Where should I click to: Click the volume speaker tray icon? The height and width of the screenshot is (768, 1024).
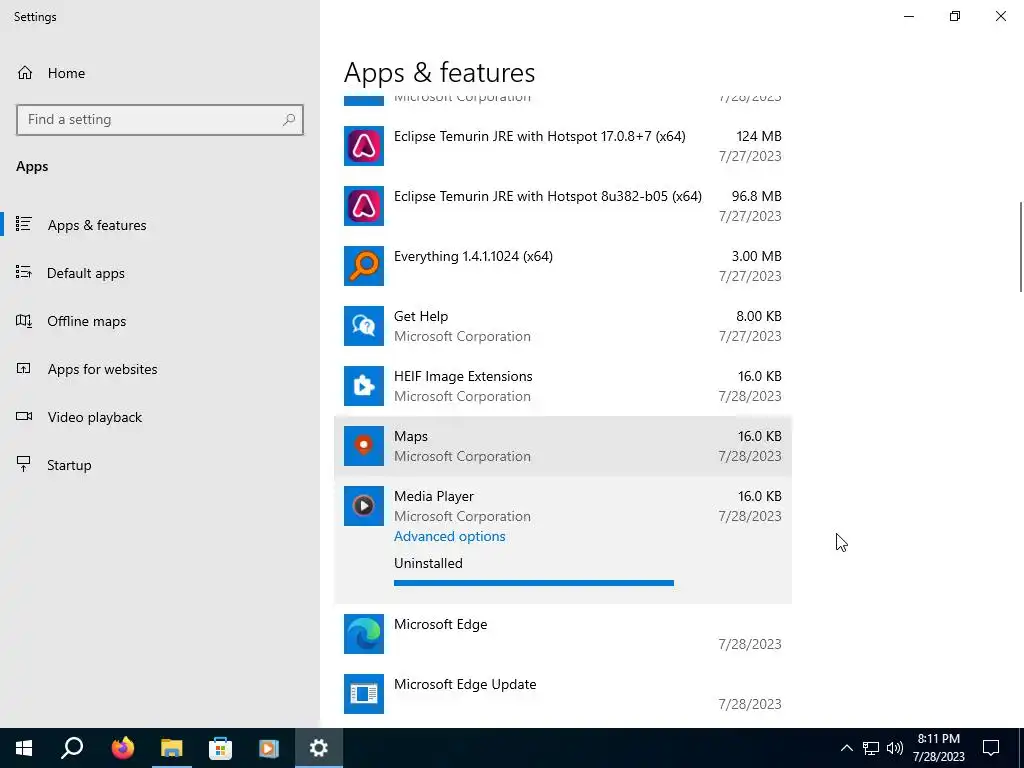pyautogui.click(x=895, y=748)
